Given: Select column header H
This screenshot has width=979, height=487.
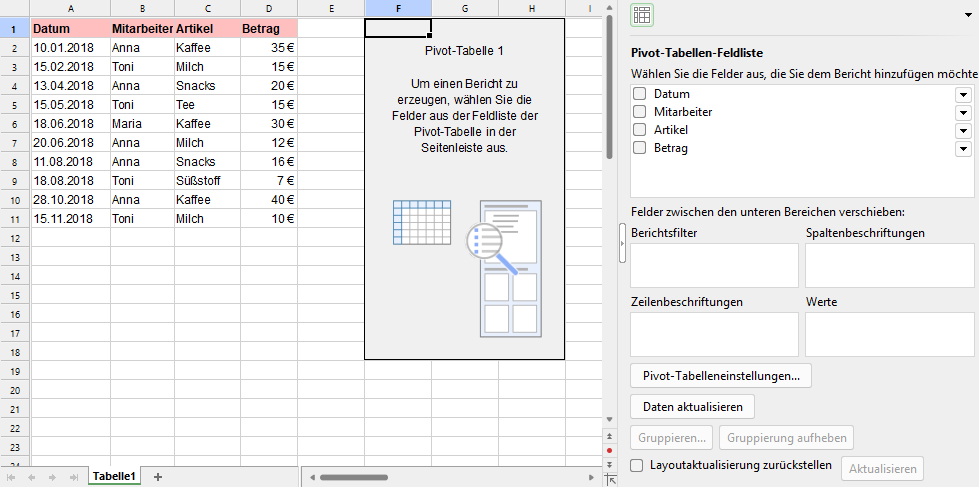Looking at the screenshot, I should coord(532,8).
